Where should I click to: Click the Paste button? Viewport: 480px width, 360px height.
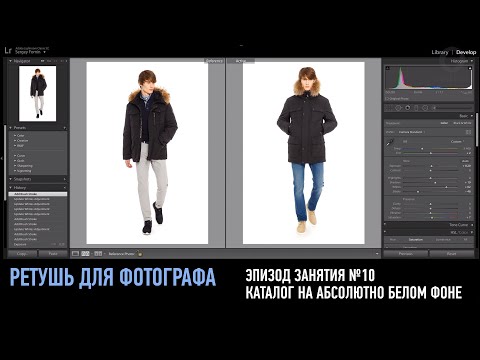click(x=53, y=254)
